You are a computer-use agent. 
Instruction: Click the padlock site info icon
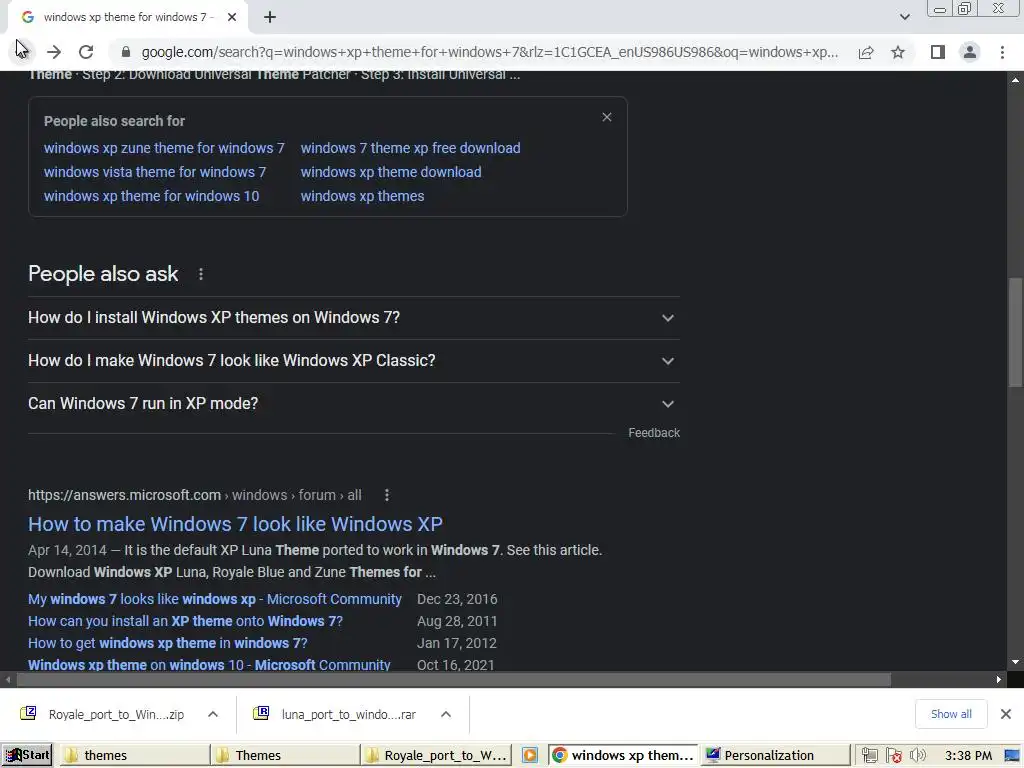[x=126, y=52]
